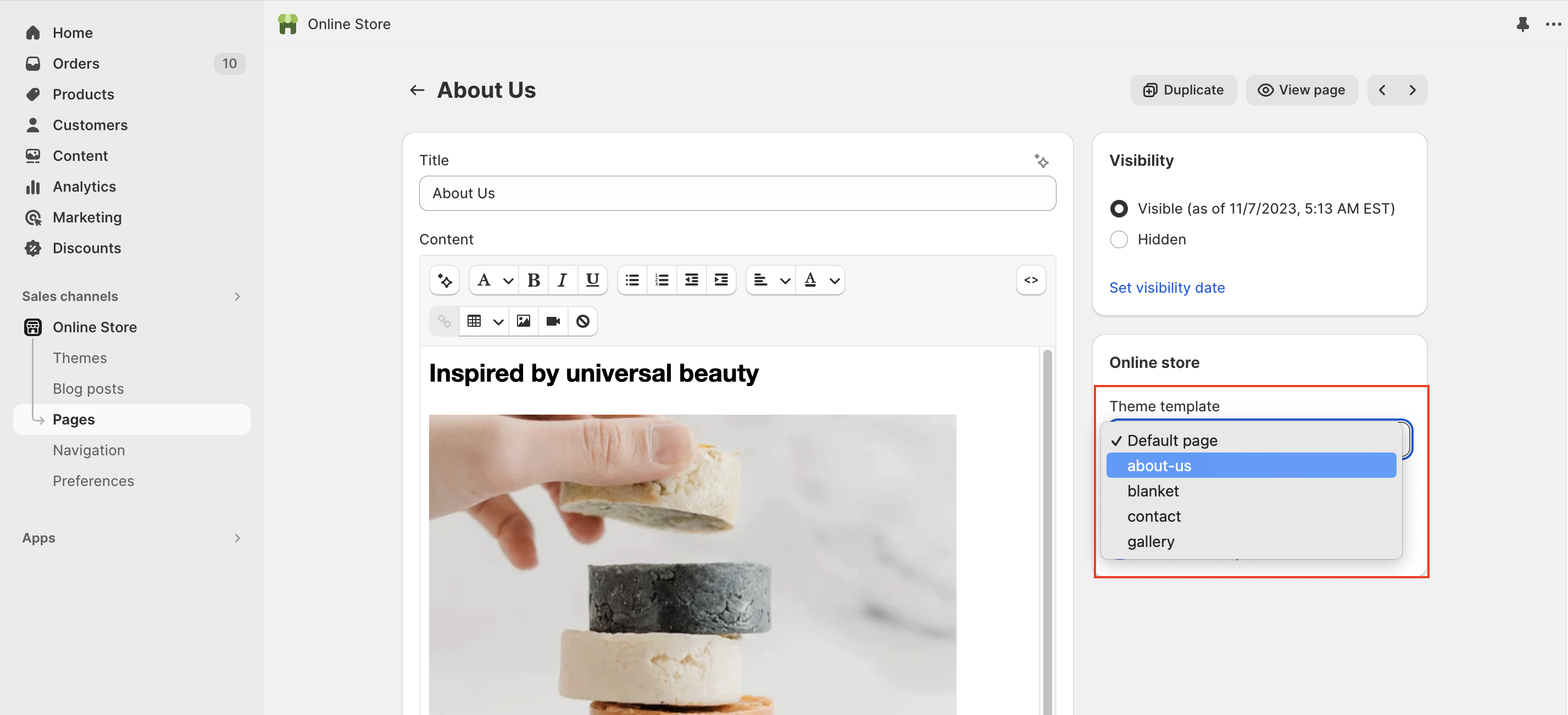
Task: Click the AI sparkle icon in the content toolbar
Action: point(444,281)
